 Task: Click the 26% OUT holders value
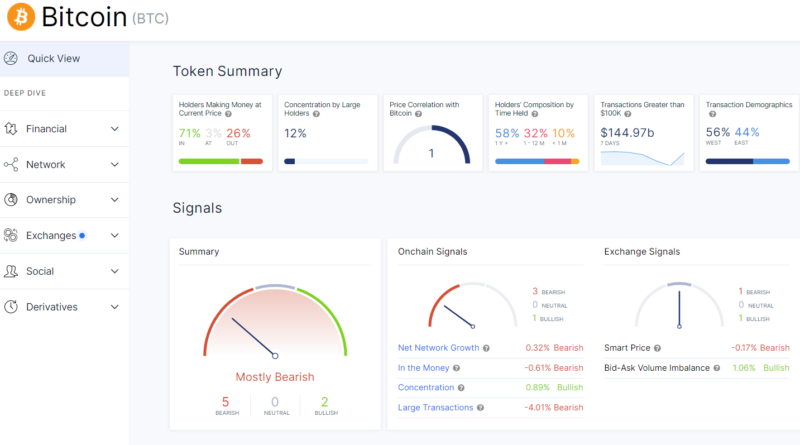238,133
